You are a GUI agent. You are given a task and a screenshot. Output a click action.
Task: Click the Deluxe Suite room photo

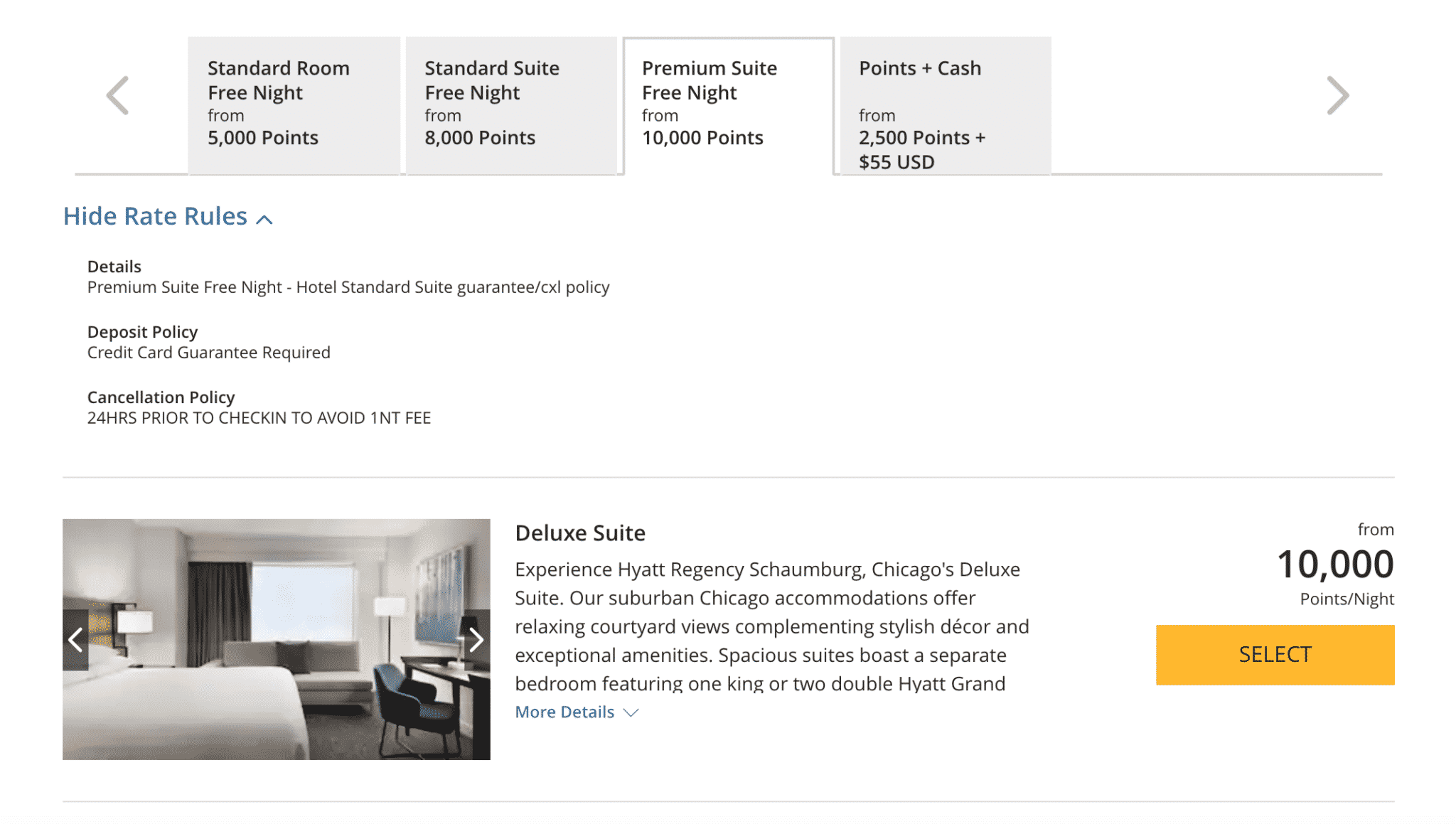pyautogui.click(x=276, y=639)
